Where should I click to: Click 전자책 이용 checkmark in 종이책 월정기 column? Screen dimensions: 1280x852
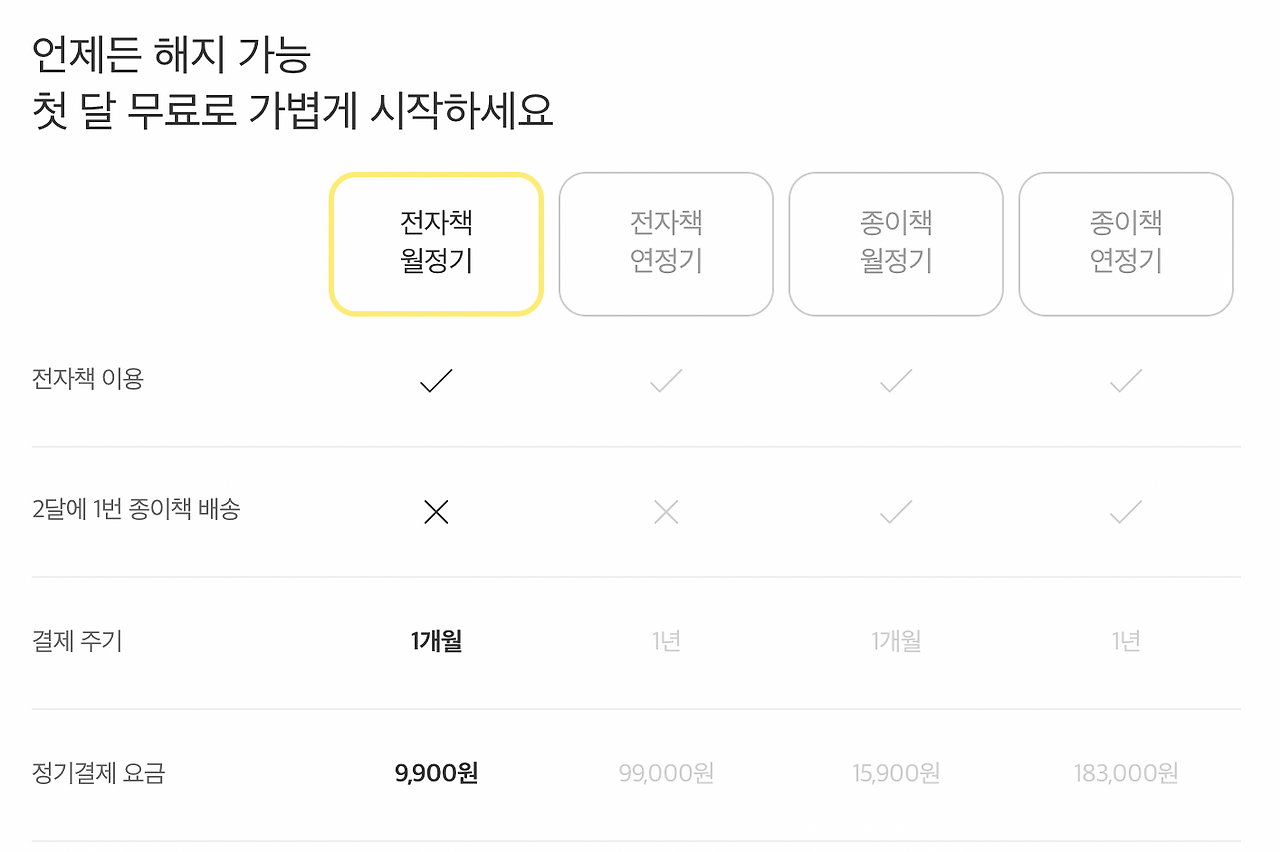896,380
